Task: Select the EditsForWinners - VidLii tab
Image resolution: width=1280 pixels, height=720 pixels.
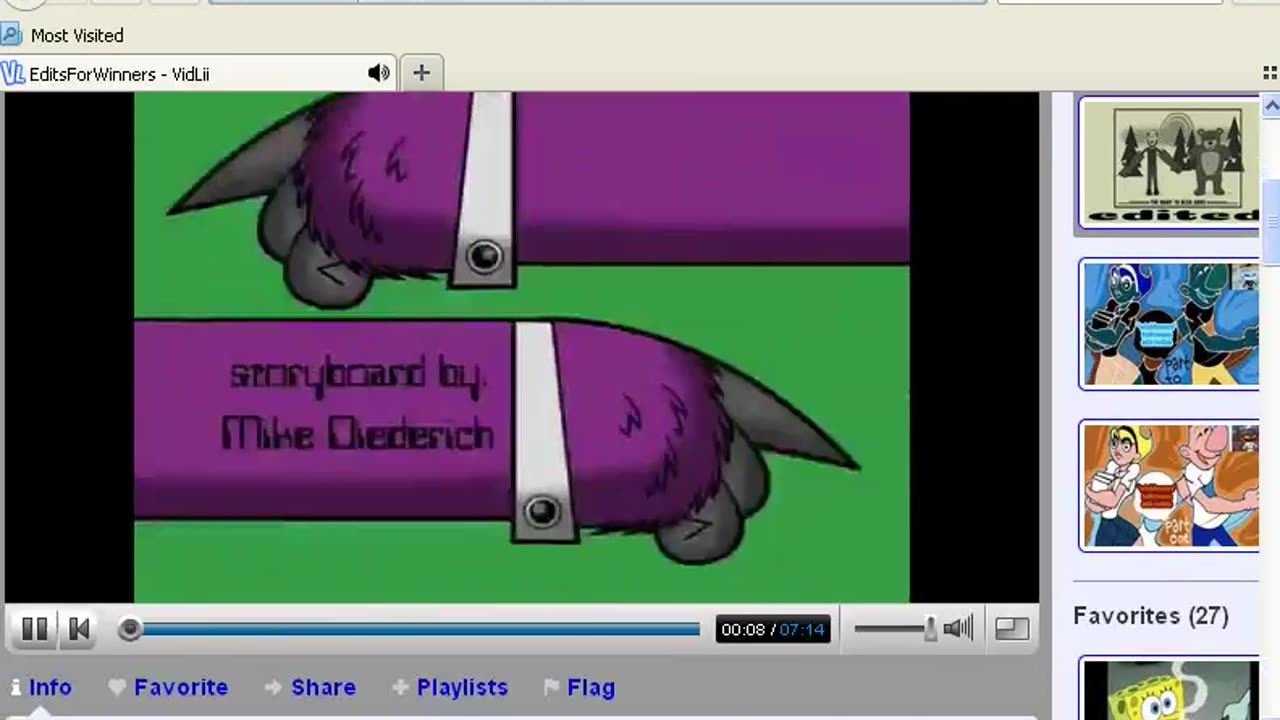Action: click(197, 73)
